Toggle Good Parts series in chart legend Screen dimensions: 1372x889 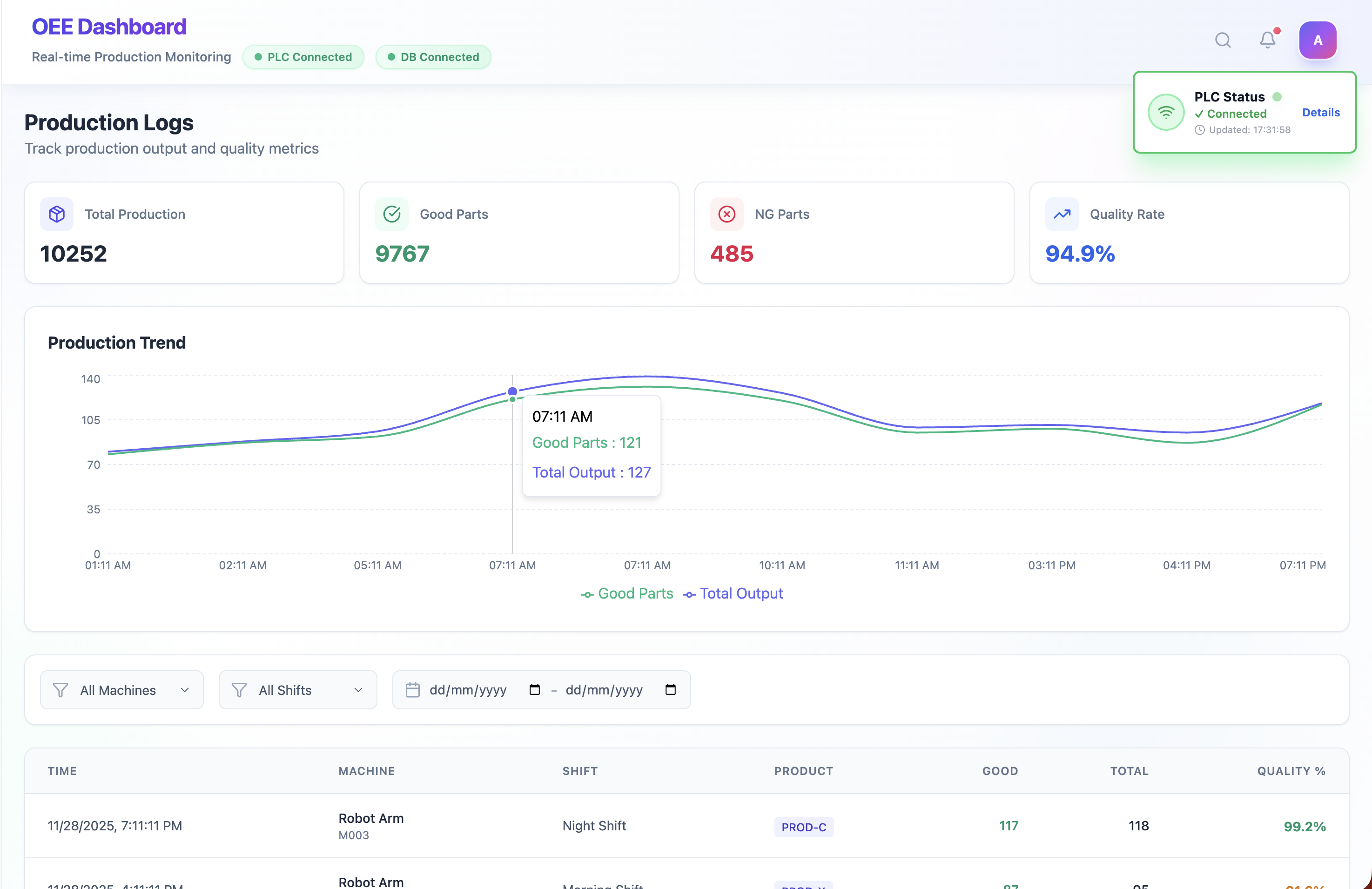point(627,593)
